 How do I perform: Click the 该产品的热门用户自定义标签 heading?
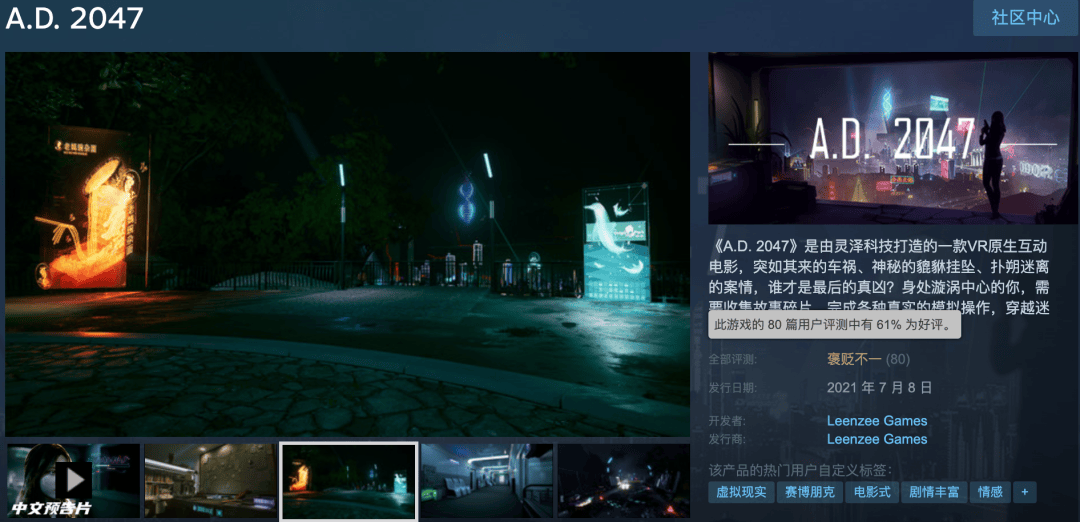(800, 470)
